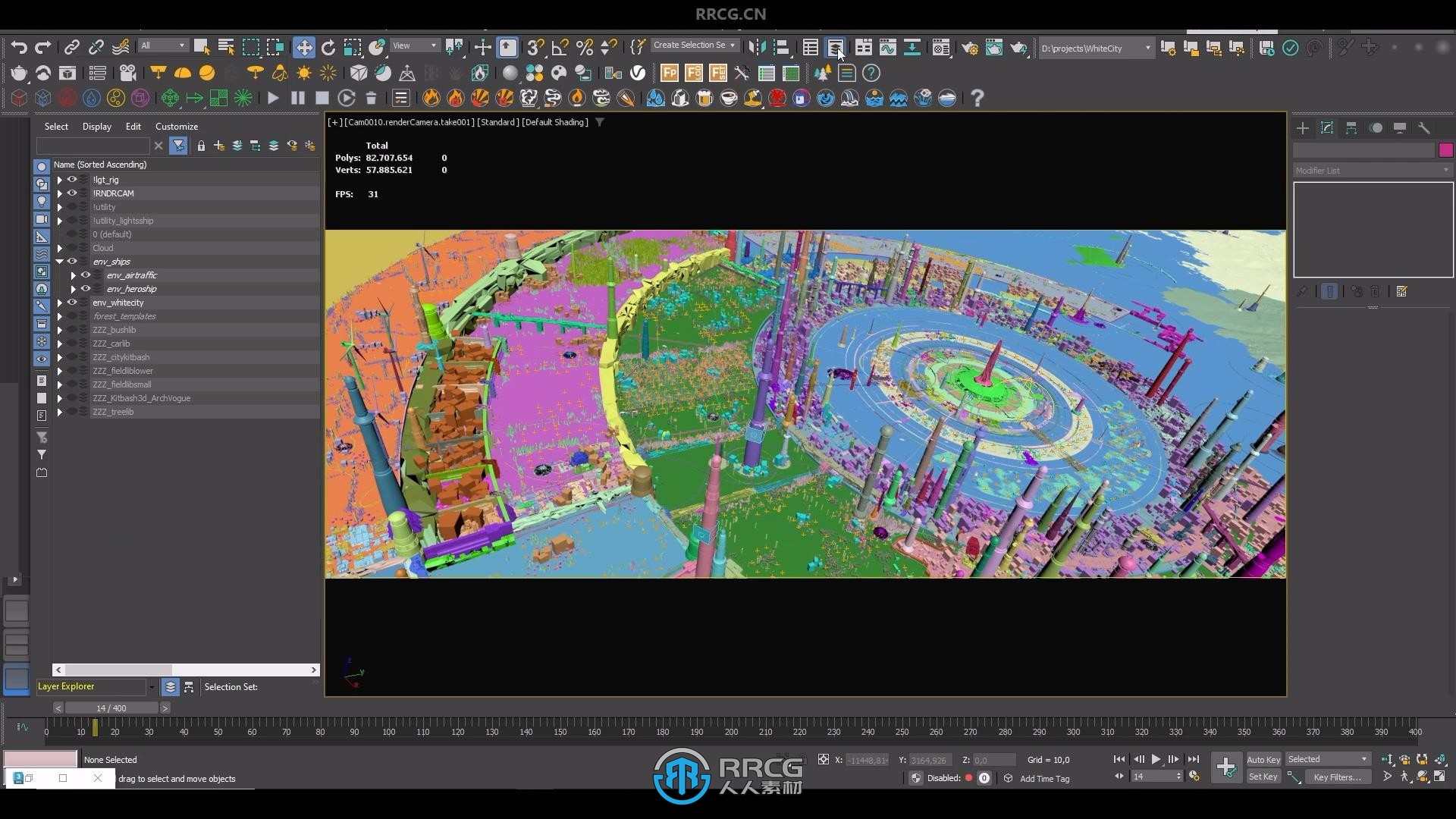Click the sun light icon
This screenshot has height=819, width=1456.
(x=304, y=73)
